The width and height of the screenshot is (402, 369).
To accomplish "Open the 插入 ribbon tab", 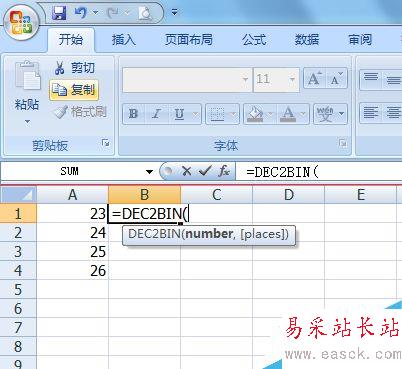I will coord(124,40).
